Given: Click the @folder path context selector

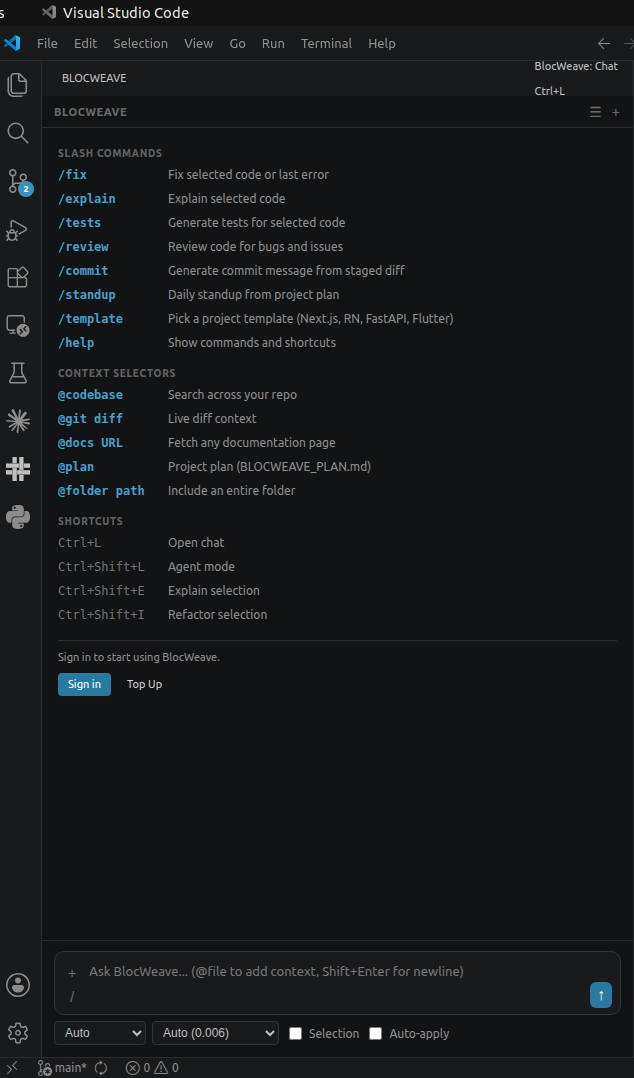Looking at the screenshot, I should pos(101,491).
